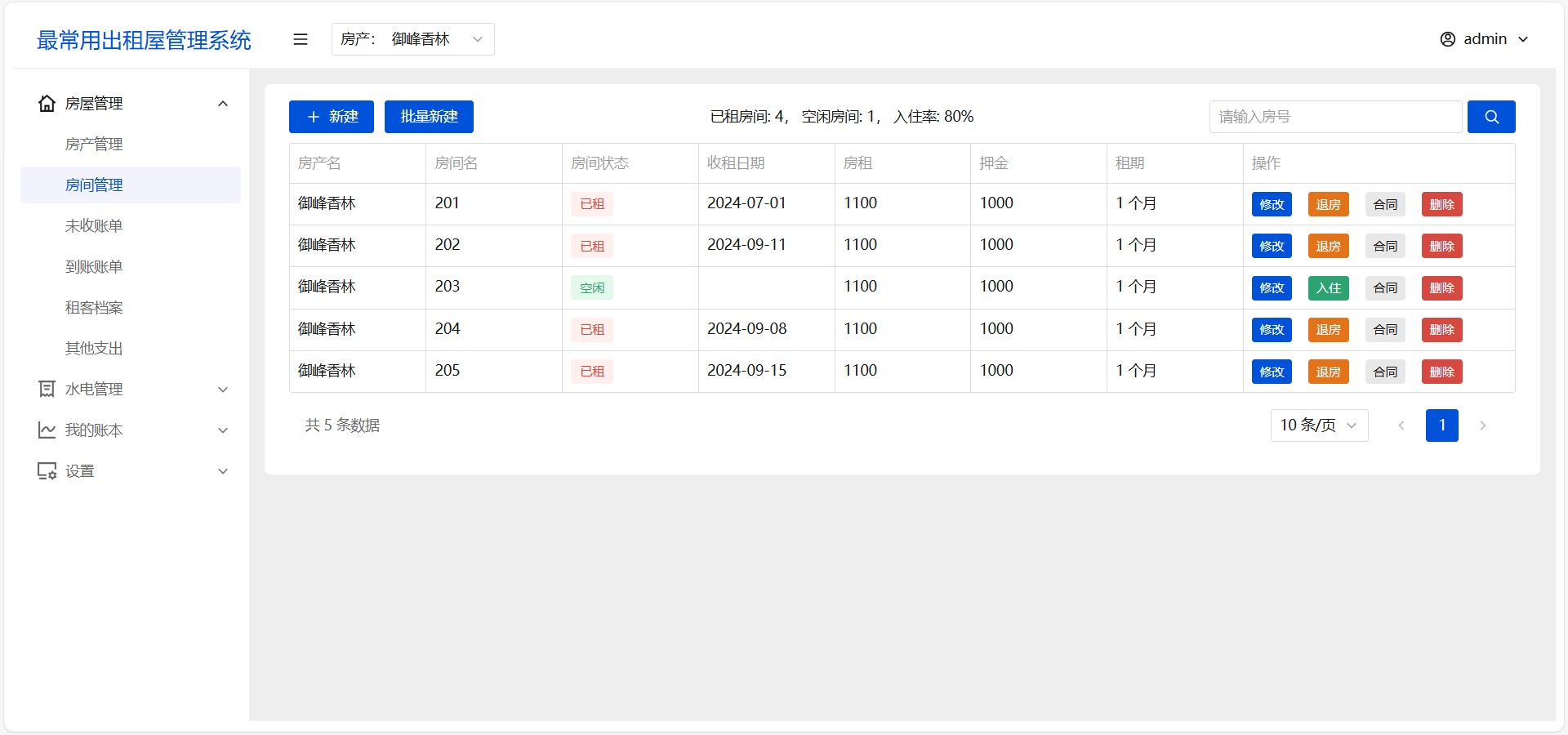This screenshot has height=735, width=1568.
Task: Click 退房 for room 204
Action: [x=1329, y=330]
